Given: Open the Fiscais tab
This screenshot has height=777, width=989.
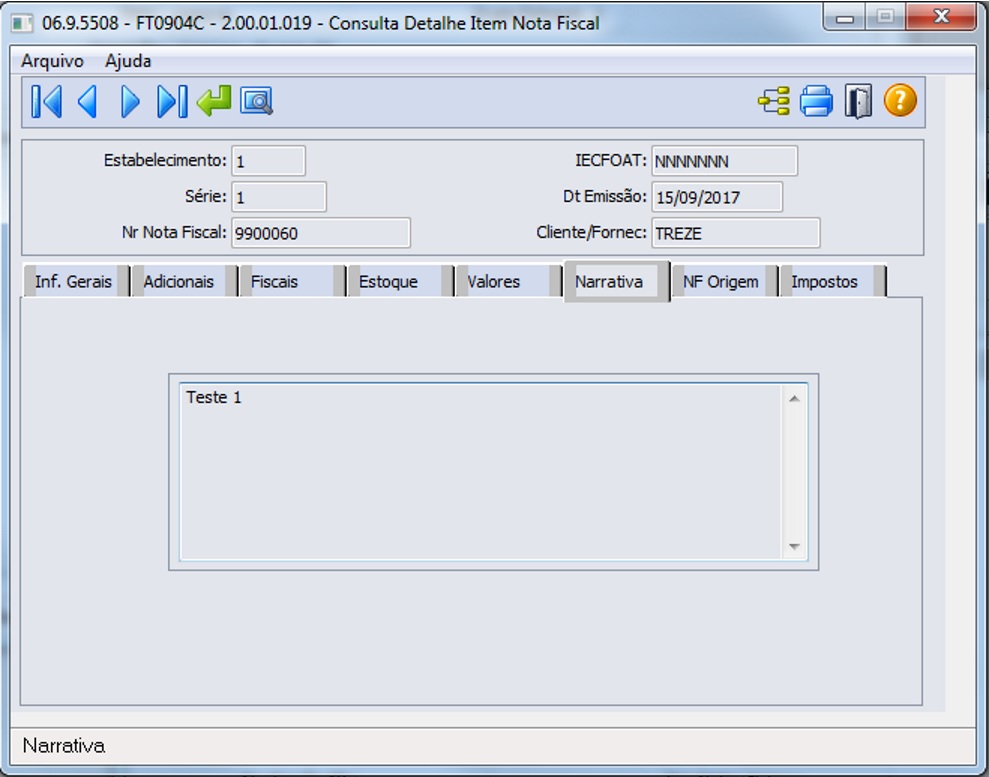Looking at the screenshot, I should (291, 281).
